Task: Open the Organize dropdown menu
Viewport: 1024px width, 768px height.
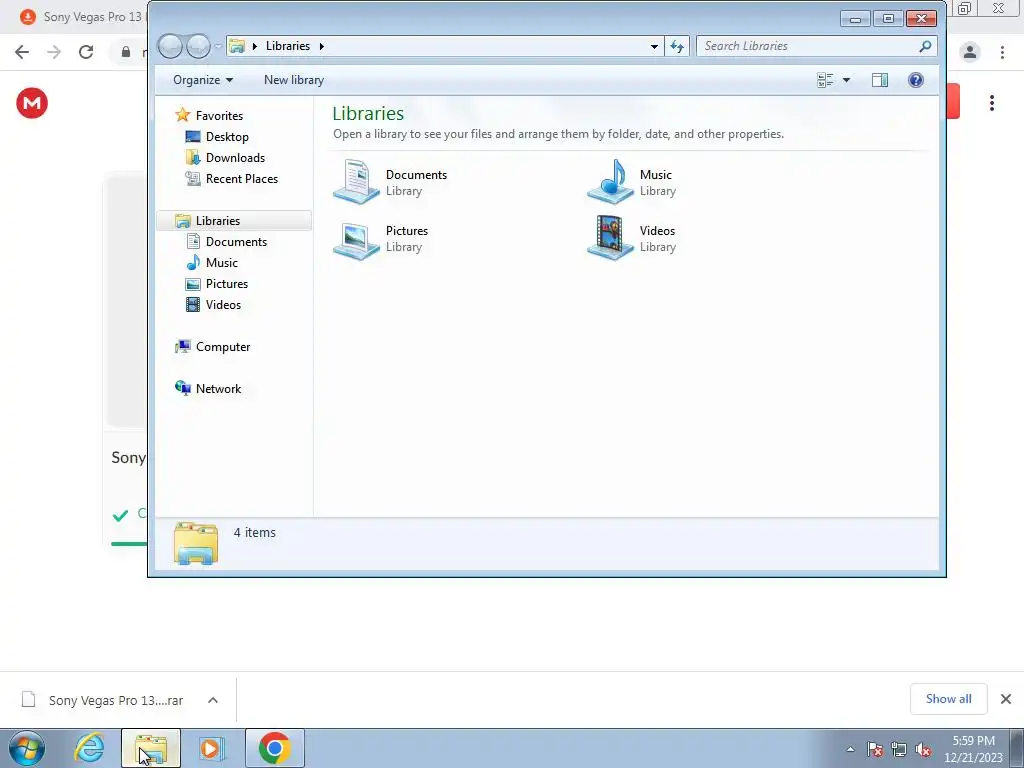Action: 202,80
